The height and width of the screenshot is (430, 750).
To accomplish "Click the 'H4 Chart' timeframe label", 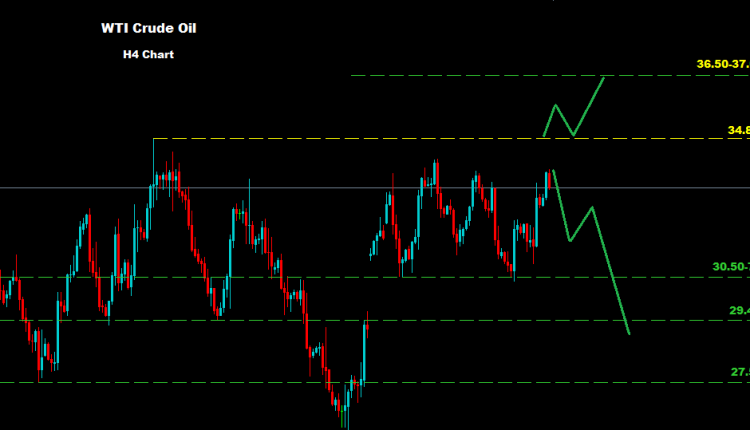I will (x=148, y=55).
